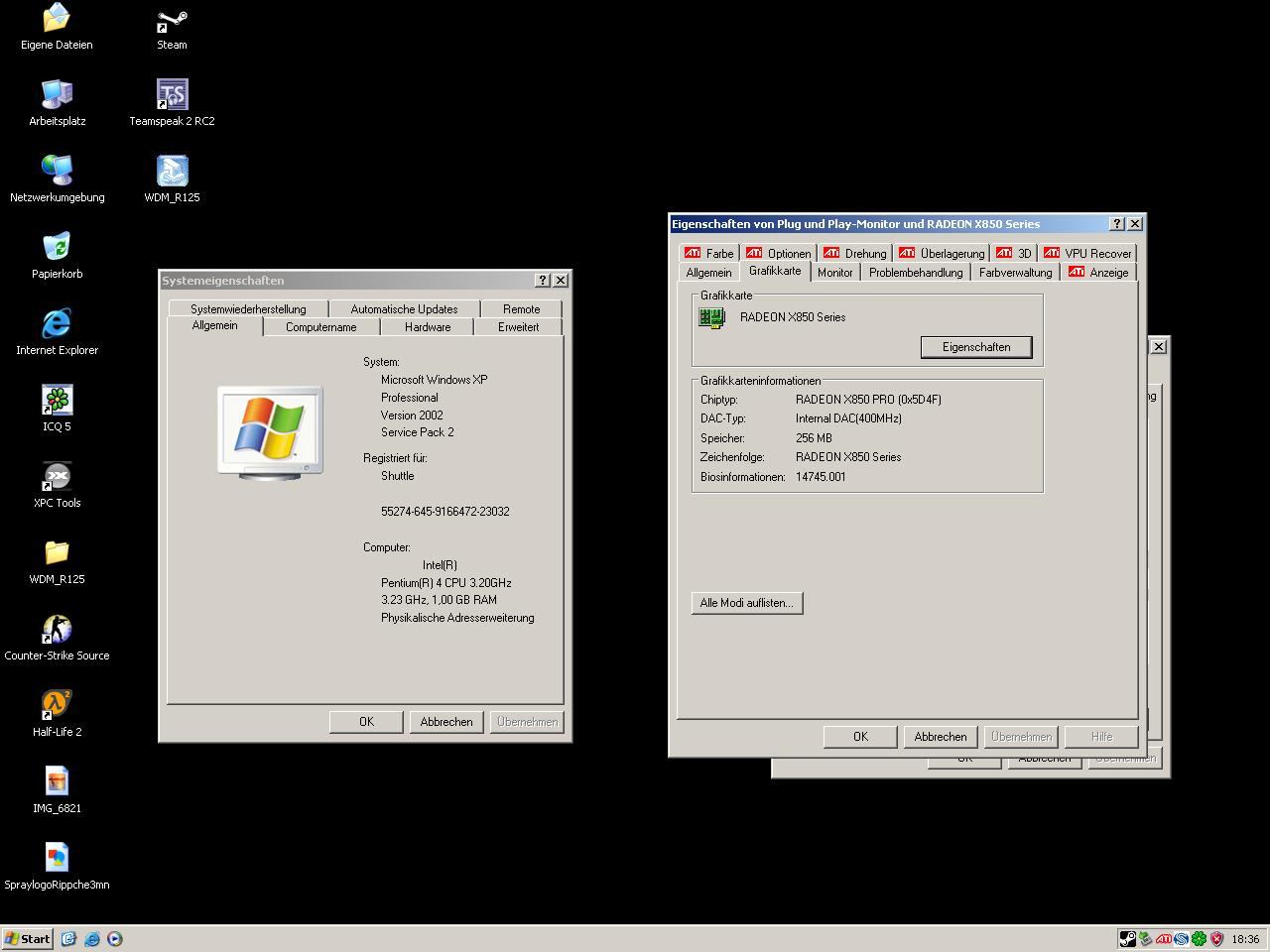Image resolution: width=1270 pixels, height=952 pixels.
Task: Click the Safely Remove Hardware tray icon
Action: (1145, 938)
